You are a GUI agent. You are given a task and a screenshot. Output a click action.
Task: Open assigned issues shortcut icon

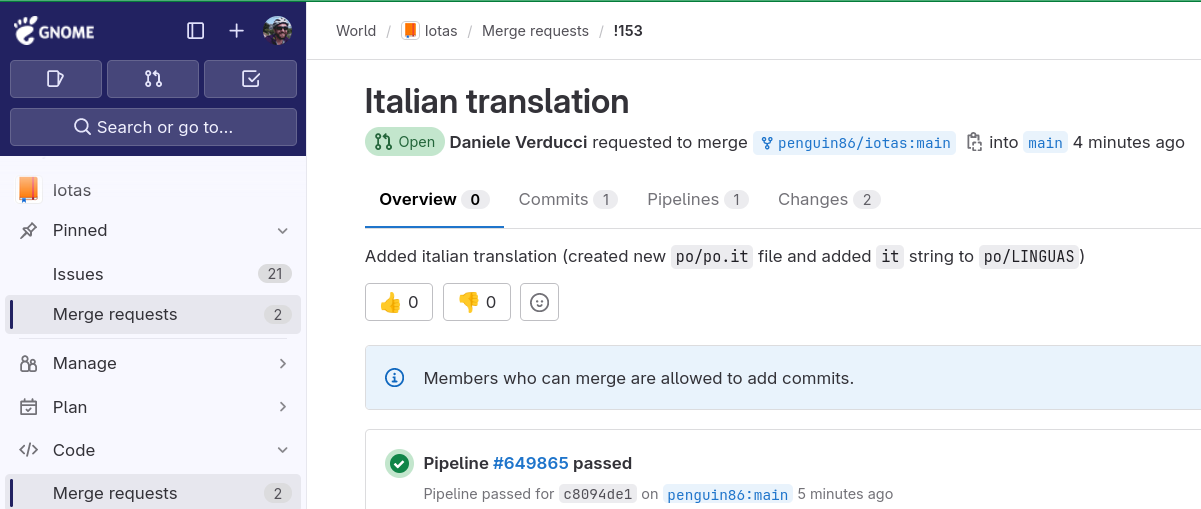pos(56,79)
